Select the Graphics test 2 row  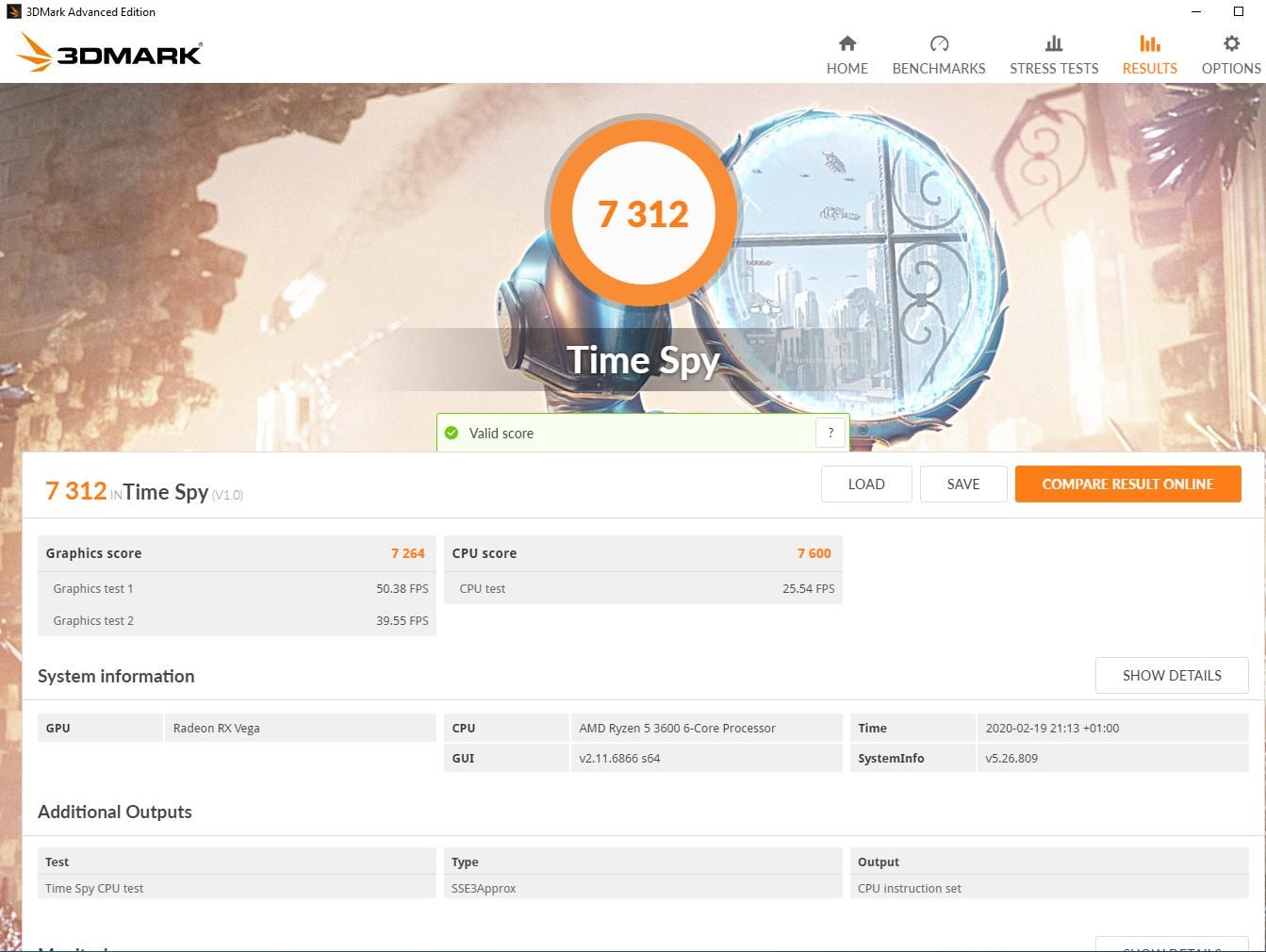237,620
